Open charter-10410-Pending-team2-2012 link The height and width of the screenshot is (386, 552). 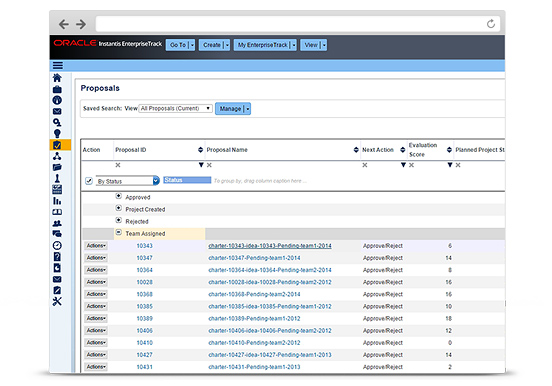[x=254, y=343]
